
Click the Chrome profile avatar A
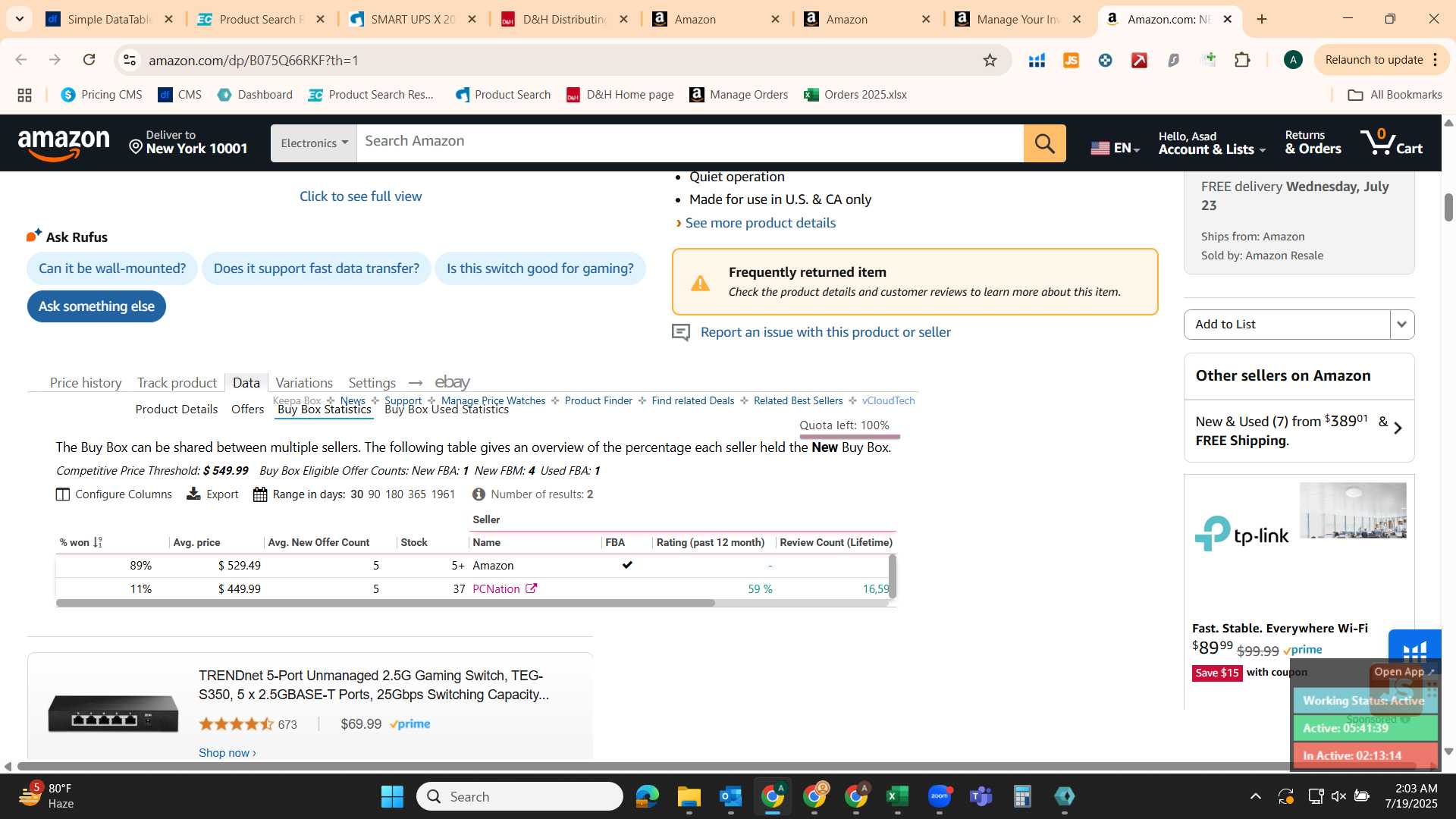point(1293,60)
